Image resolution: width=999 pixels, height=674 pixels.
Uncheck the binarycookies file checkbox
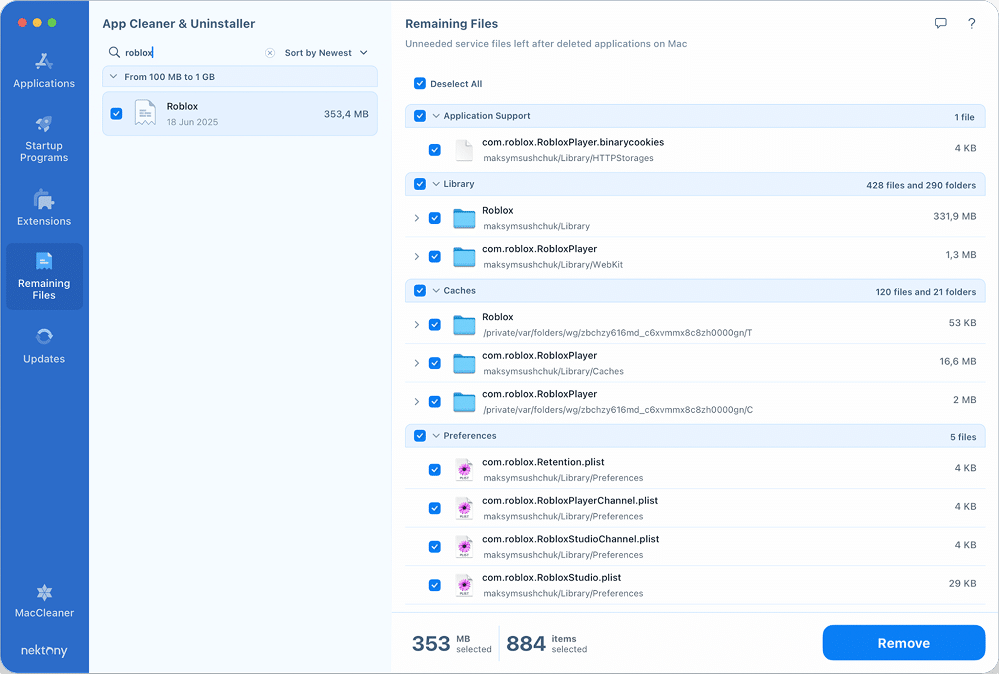tap(435, 150)
